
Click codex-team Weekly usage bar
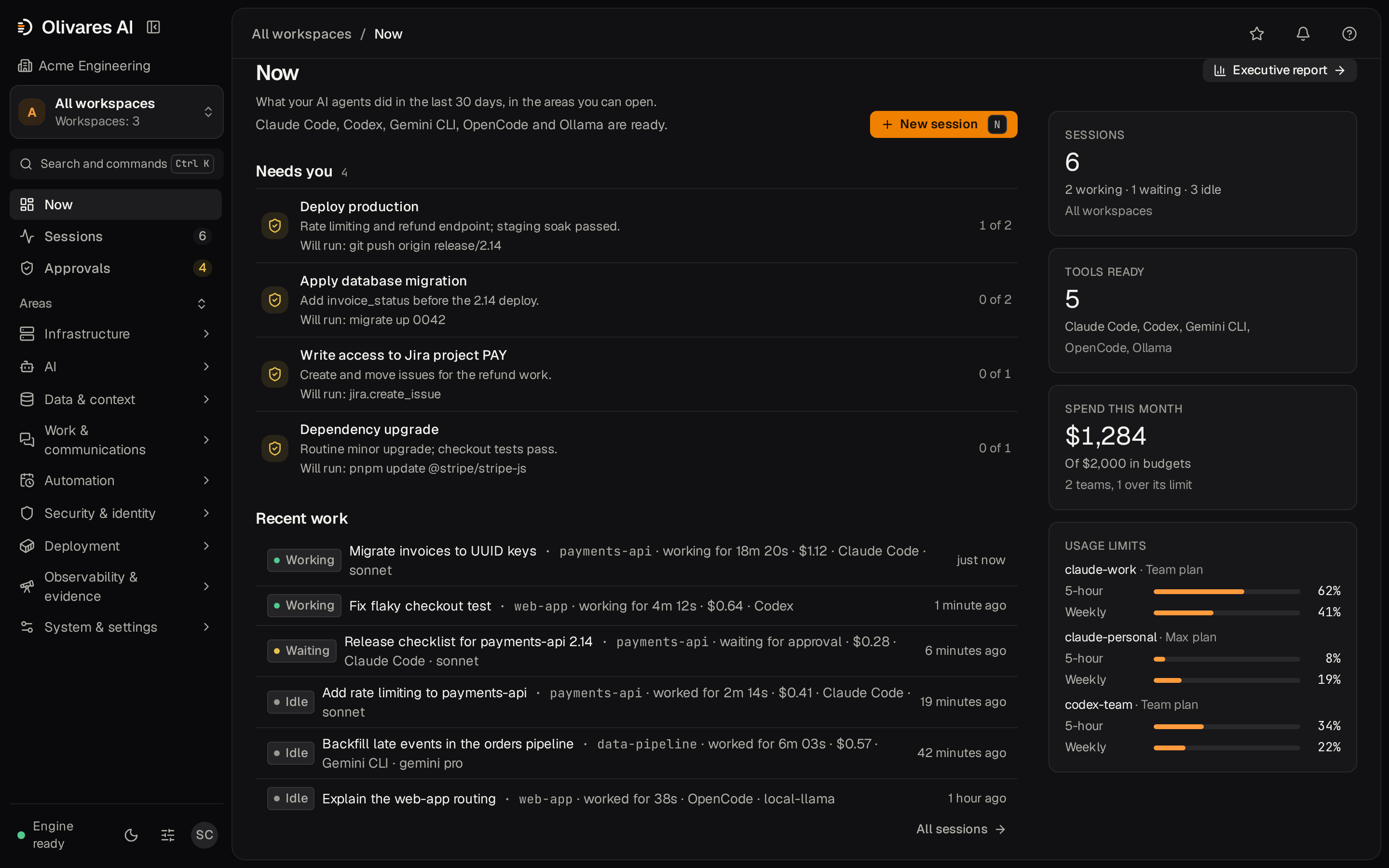click(x=1226, y=747)
